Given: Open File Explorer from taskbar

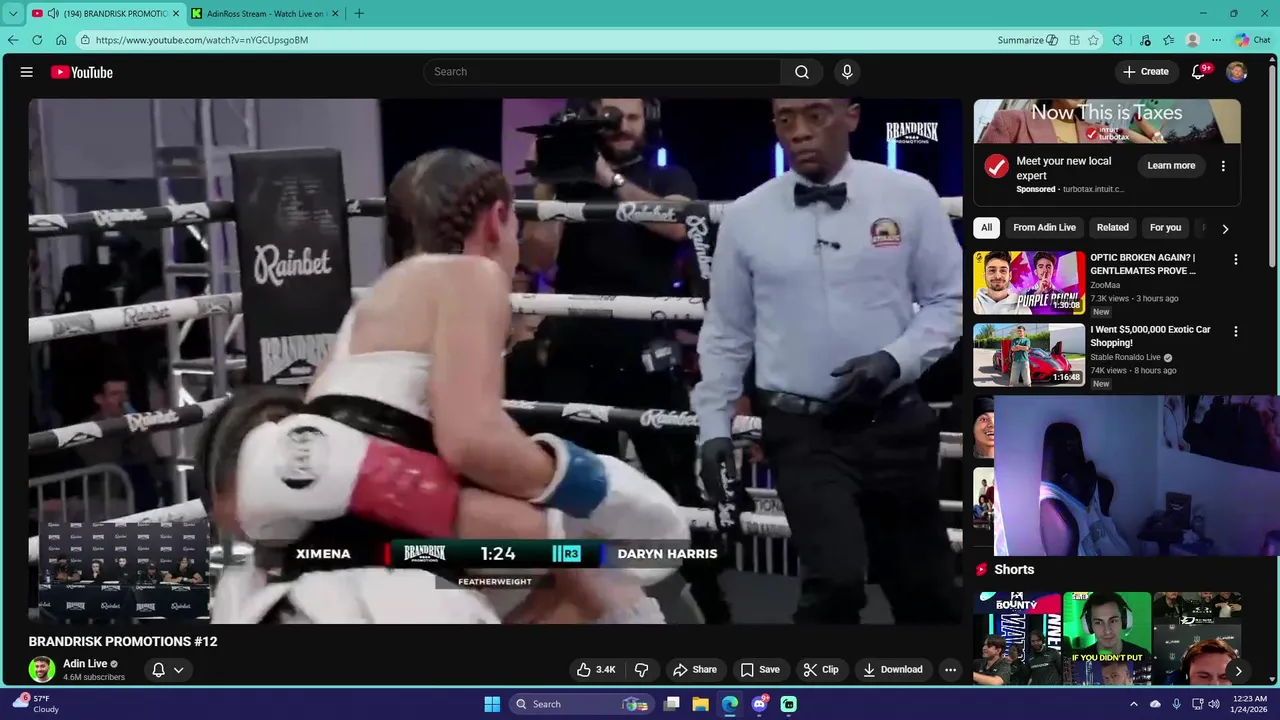Looking at the screenshot, I should [700, 704].
